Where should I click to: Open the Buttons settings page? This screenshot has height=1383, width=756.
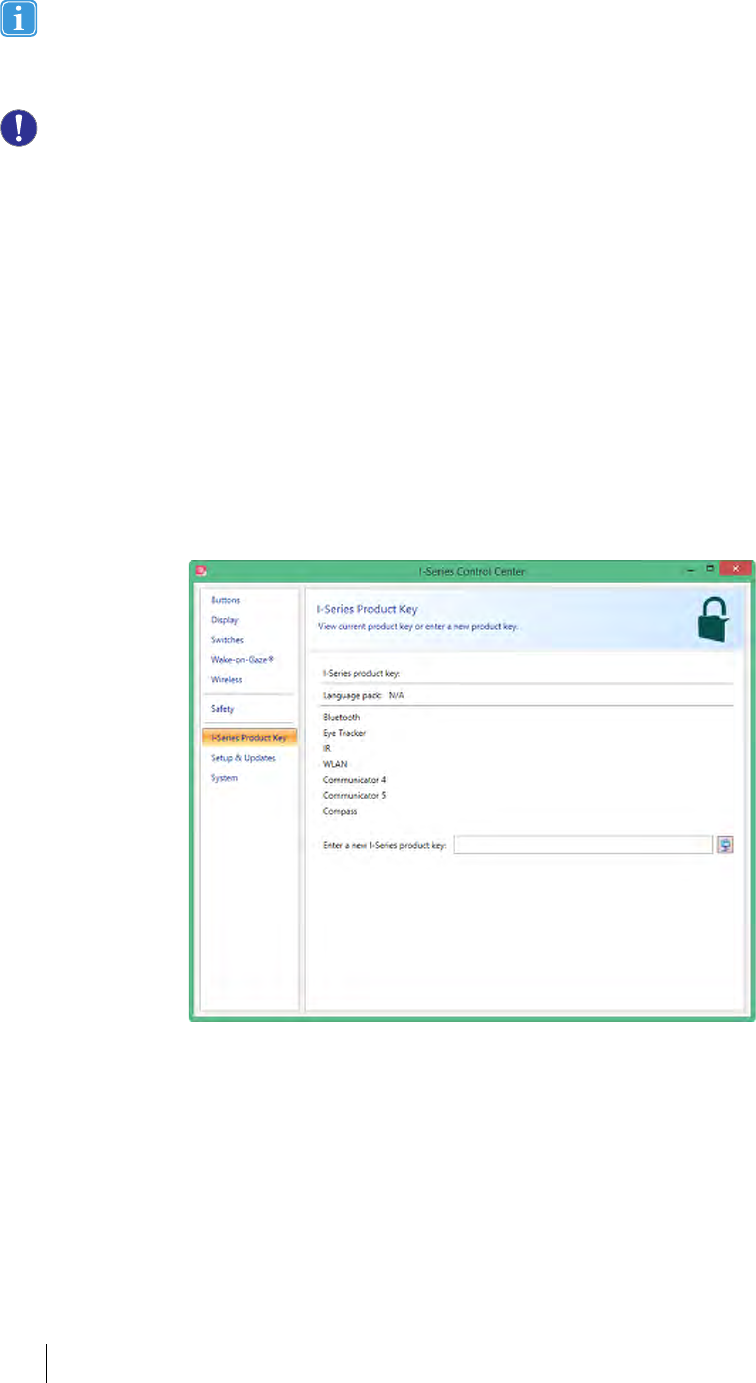[x=225, y=600]
